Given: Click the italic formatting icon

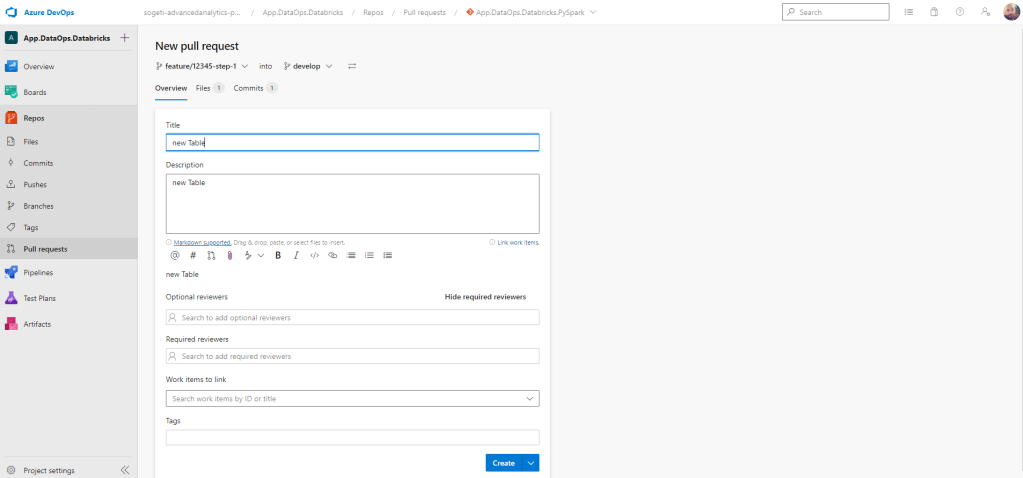Looking at the screenshot, I should coord(296,255).
